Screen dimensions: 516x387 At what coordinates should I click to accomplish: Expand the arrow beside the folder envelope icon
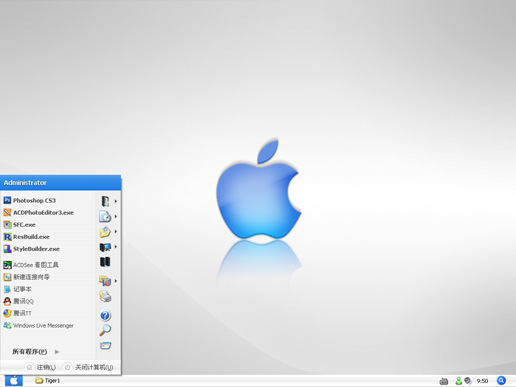[116, 231]
